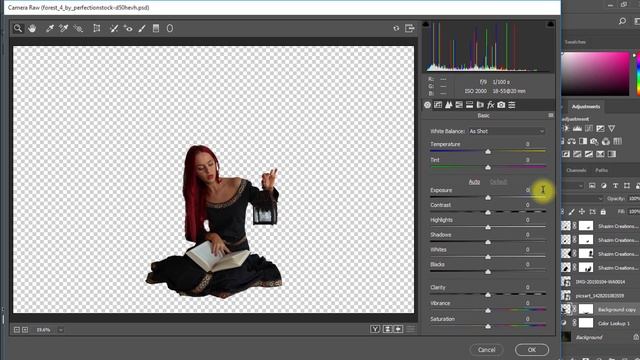The image size is (640, 360).
Task: Select the Graduated Filter tool
Action: (x=156, y=28)
